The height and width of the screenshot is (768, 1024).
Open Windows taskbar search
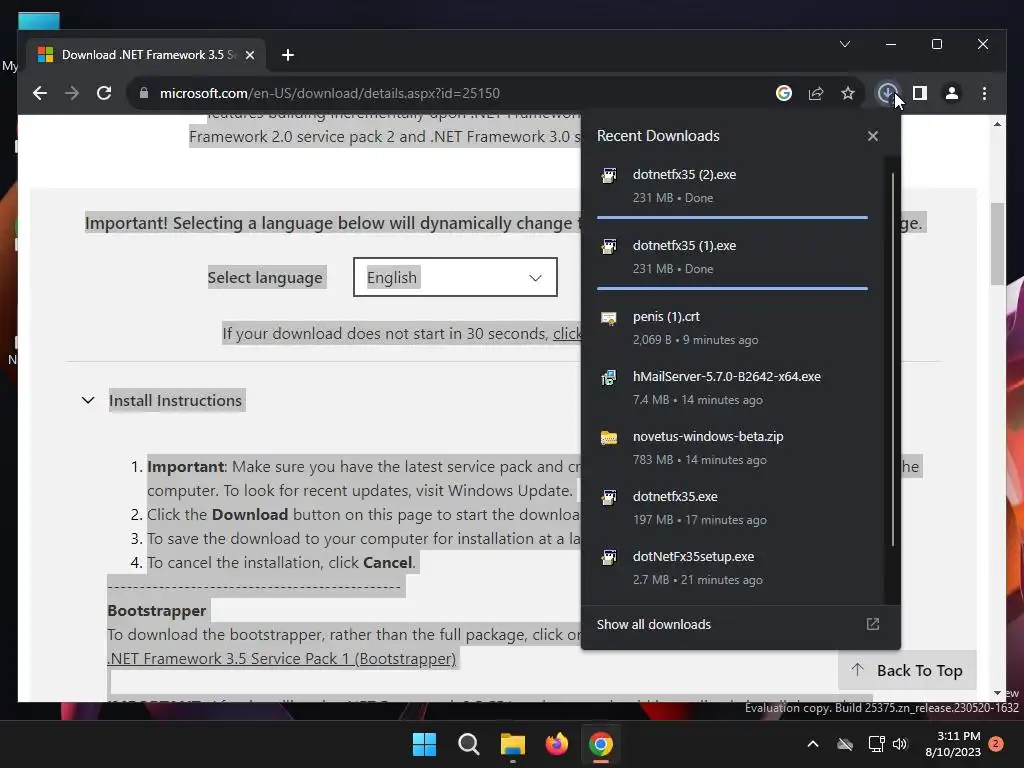tap(468, 744)
